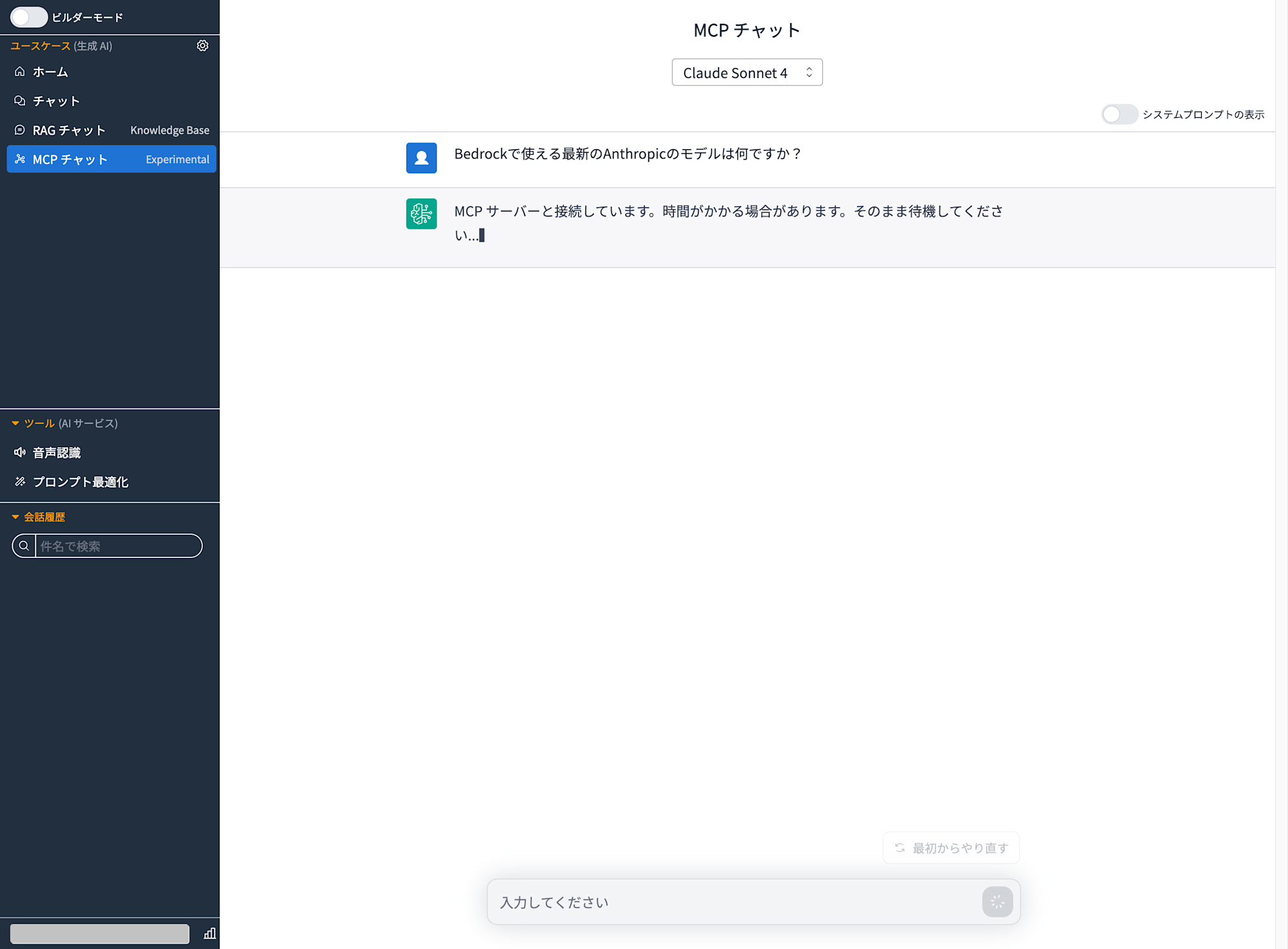Viewport: 1288px width, 949px height.
Task: Click the AI assistant brain avatar
Action: pyautogui.click(x=421, y=213)
